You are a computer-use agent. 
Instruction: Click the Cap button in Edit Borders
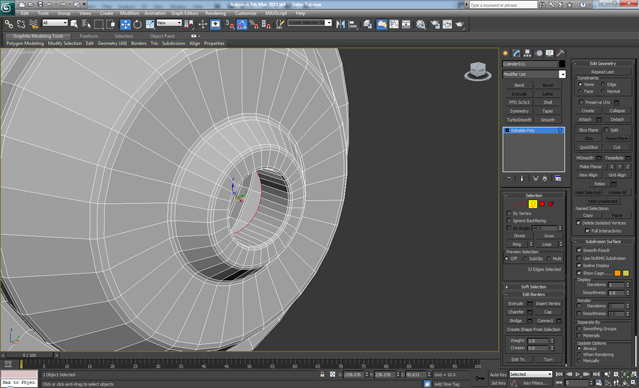pos(548,312)
